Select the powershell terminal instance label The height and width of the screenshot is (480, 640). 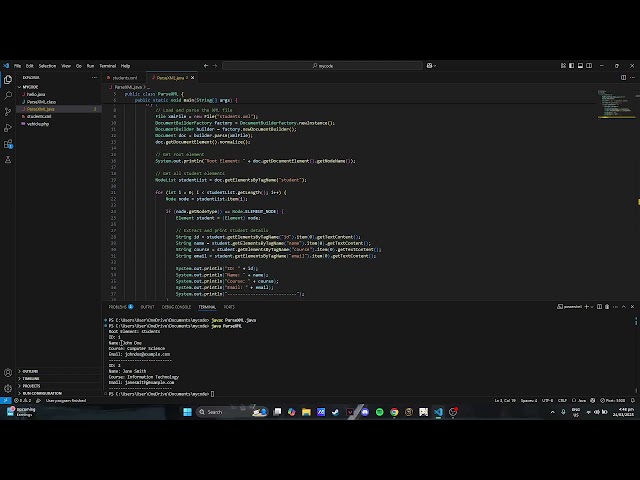tap(569, 307)
